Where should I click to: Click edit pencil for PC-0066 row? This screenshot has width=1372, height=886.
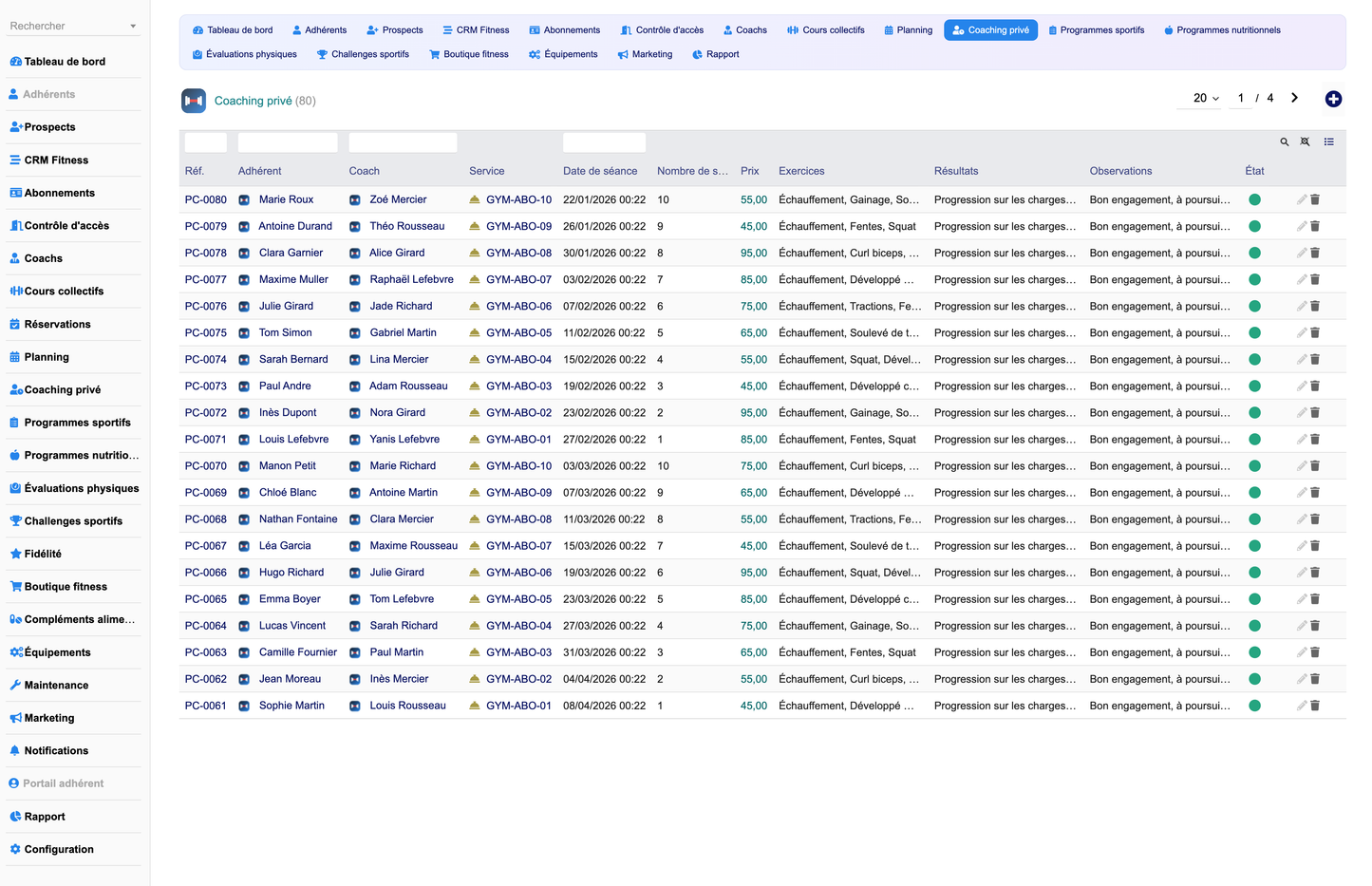tap(1302, 573)
